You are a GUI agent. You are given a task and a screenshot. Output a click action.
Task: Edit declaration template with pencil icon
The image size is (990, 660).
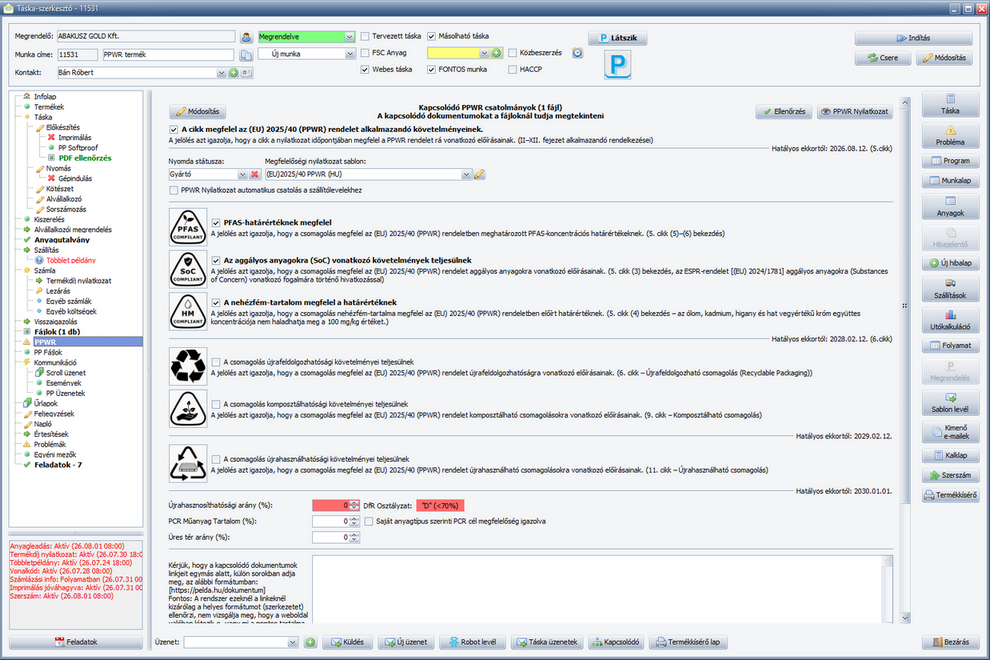[x=480, y=174]
